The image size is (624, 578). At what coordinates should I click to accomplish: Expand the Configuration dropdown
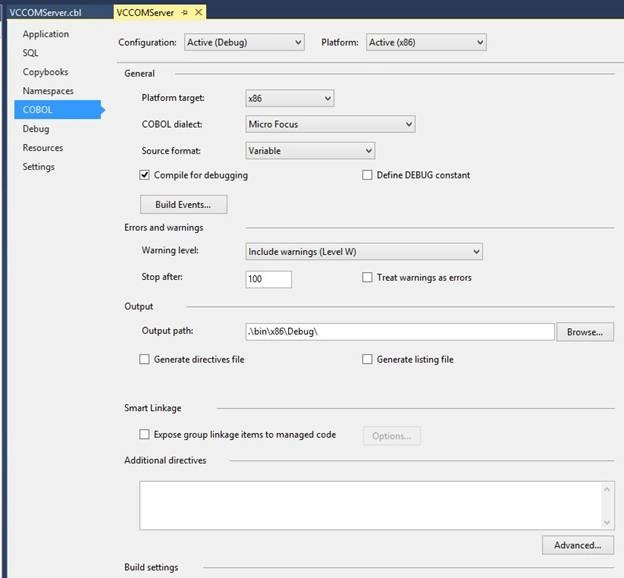pyautogui.click(x=244, y=42)
